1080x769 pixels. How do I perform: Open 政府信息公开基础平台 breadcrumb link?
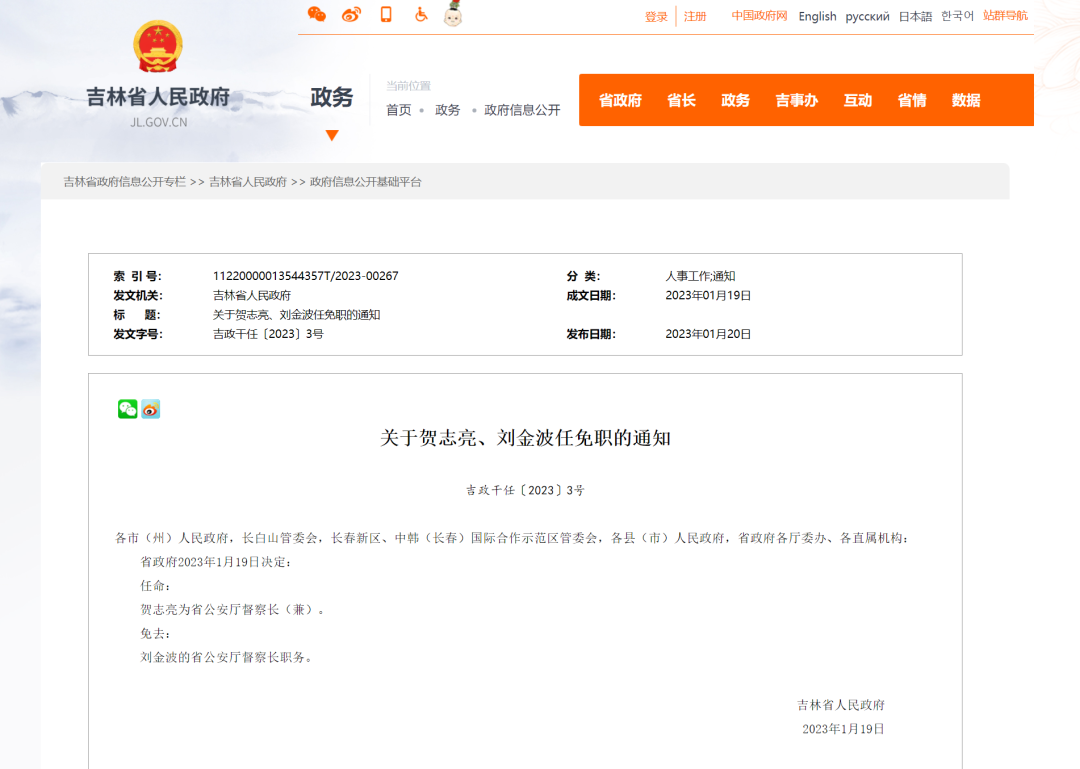[x=366, y=182]
